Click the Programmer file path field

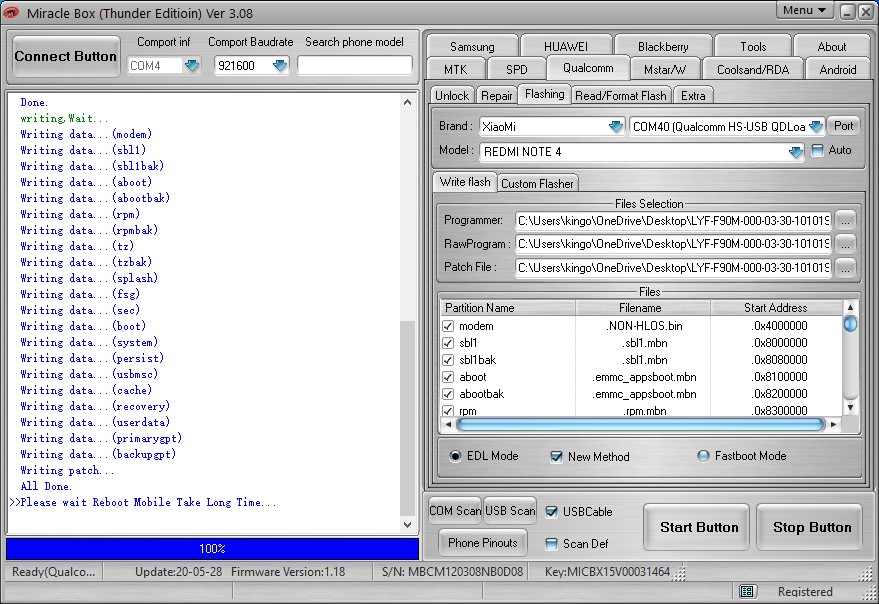(x=673, y=221)
